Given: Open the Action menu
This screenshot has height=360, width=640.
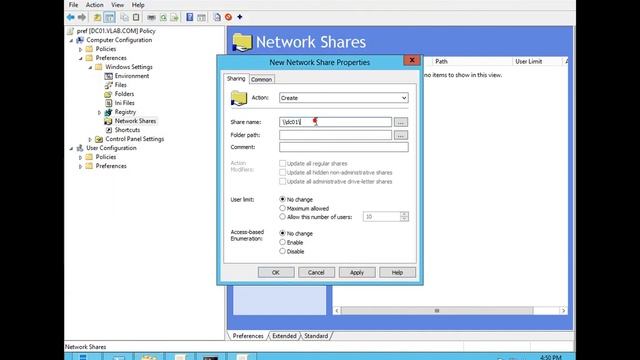Looking at the screenshot, I should point(94,5).
